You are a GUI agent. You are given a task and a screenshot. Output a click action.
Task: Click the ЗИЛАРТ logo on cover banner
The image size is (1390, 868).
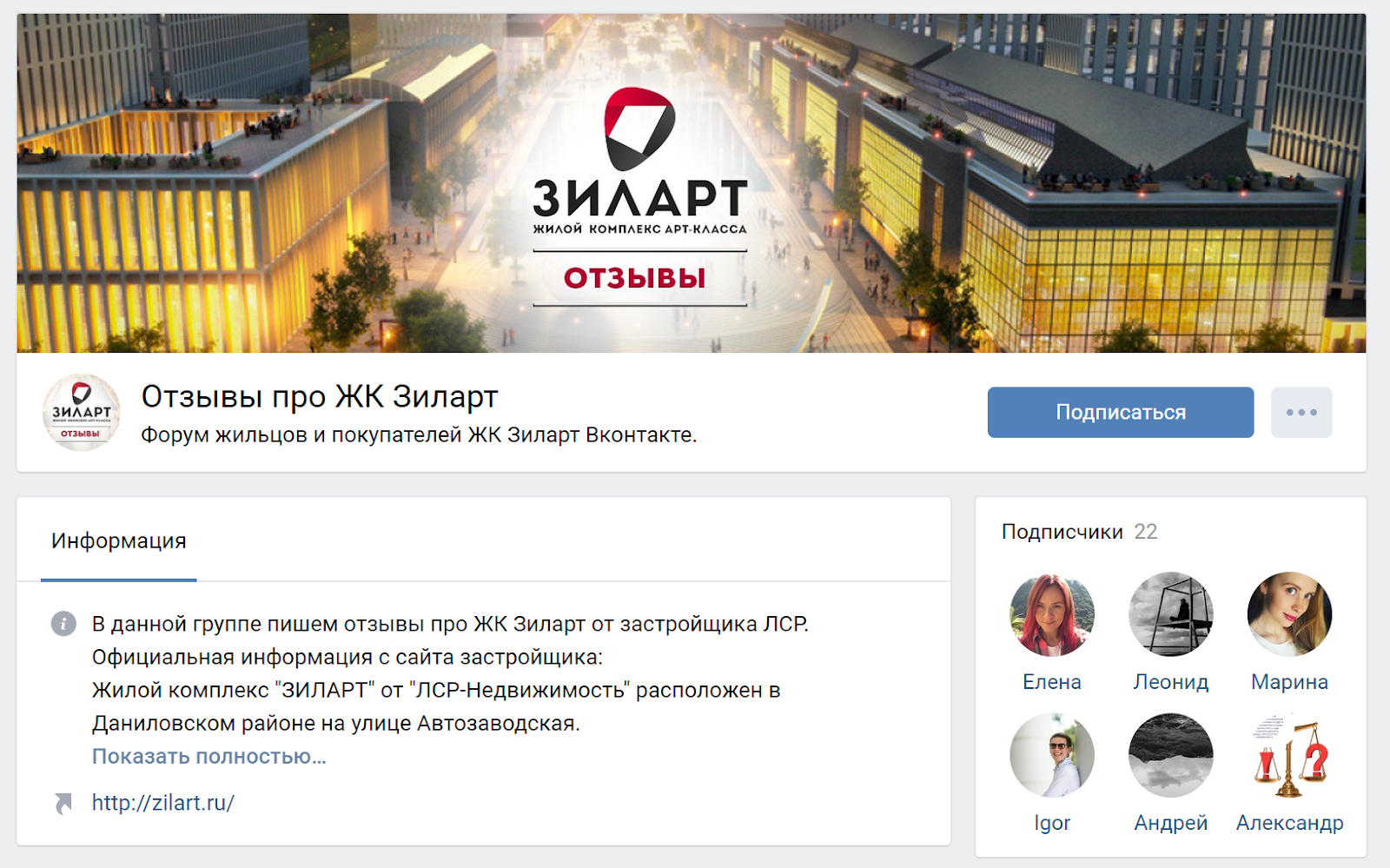click(x=639, y=161)
